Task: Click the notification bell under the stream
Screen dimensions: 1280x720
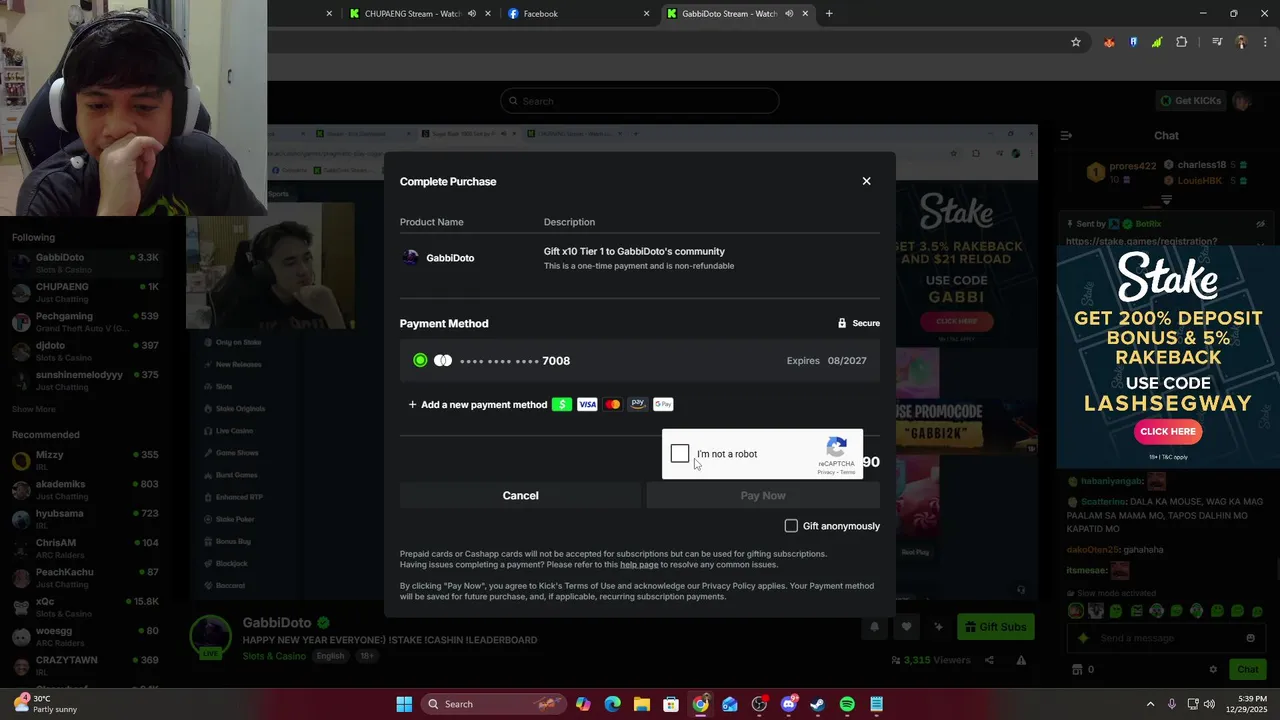Action: click(x=874, y=627)
